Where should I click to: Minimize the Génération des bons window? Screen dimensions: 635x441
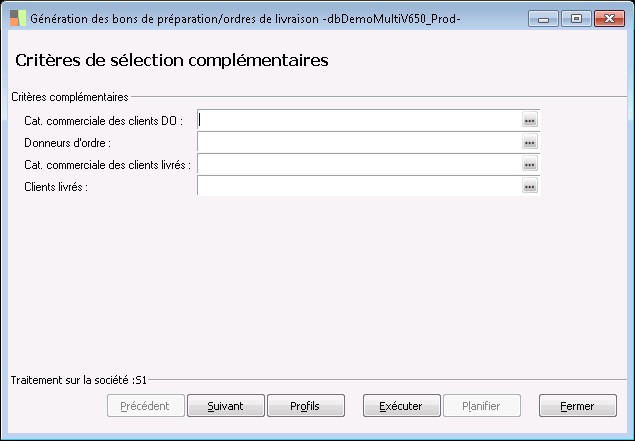click(544, 19)
